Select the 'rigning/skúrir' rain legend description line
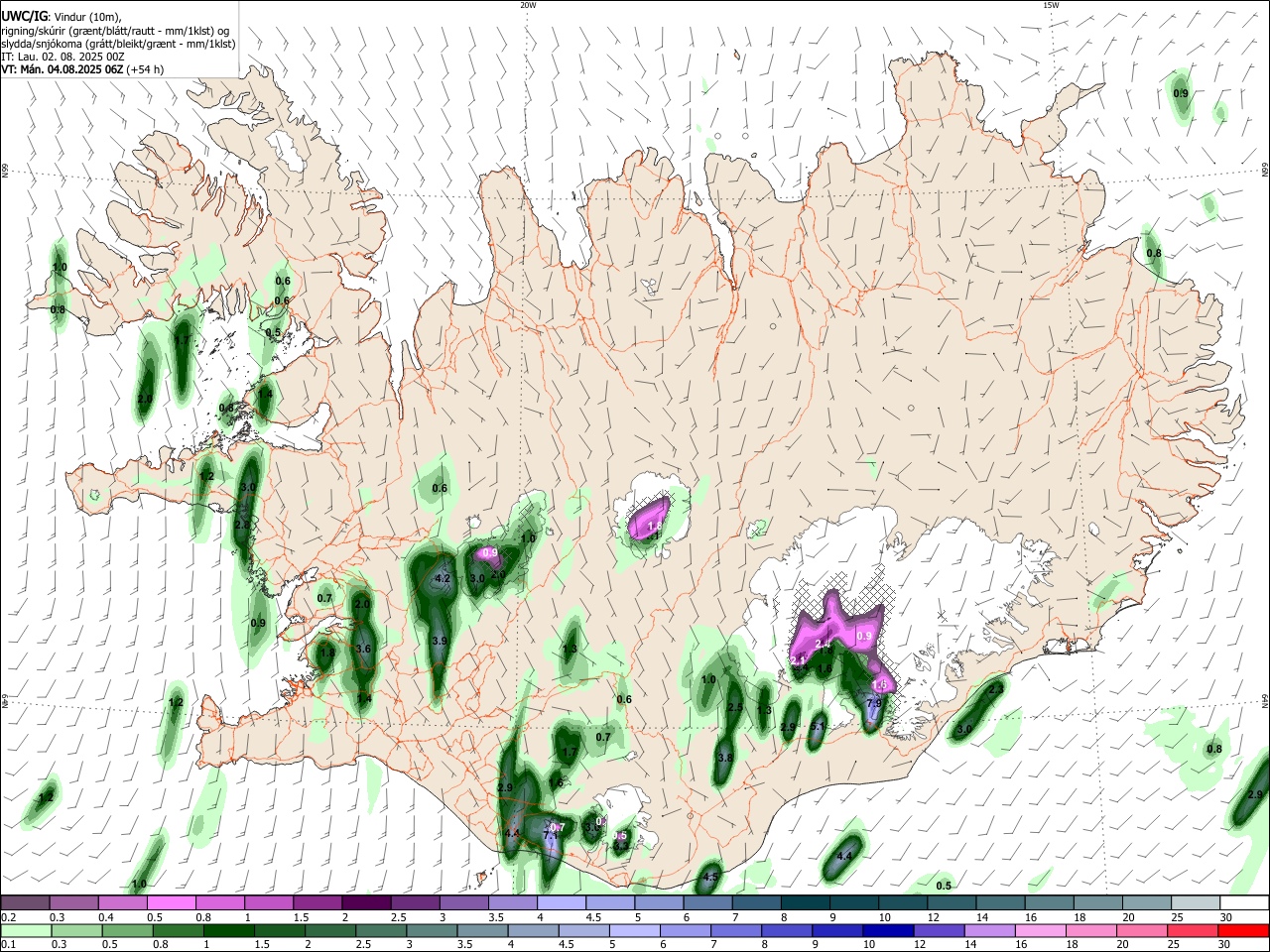This screenshot has height=952, width=1270. [x=115, y=30]
